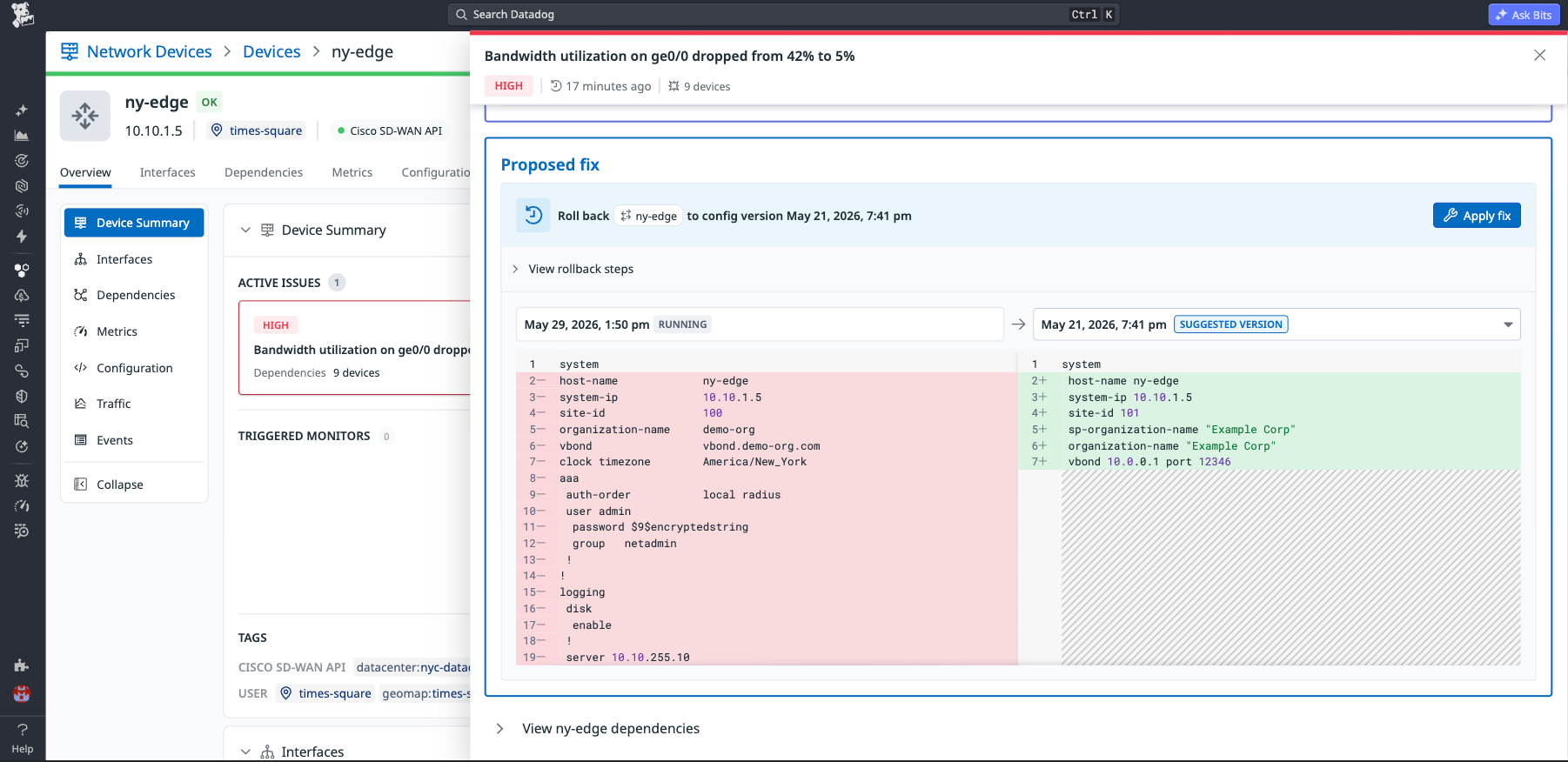
Task: Open the suggested version dropdown arrow
Action: pos(1508,324)
